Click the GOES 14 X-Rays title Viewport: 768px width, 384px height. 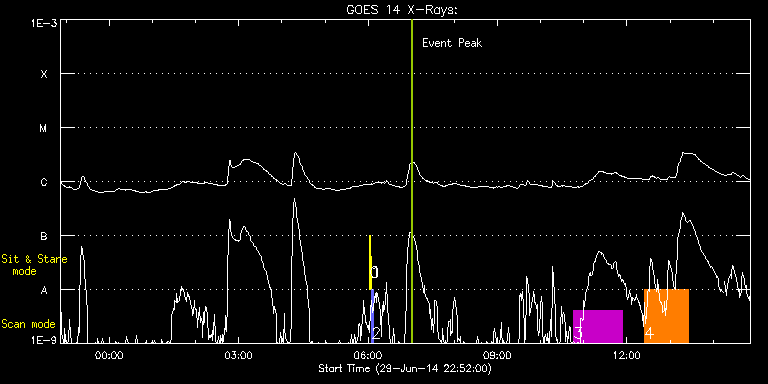click(x=402, y=10)
